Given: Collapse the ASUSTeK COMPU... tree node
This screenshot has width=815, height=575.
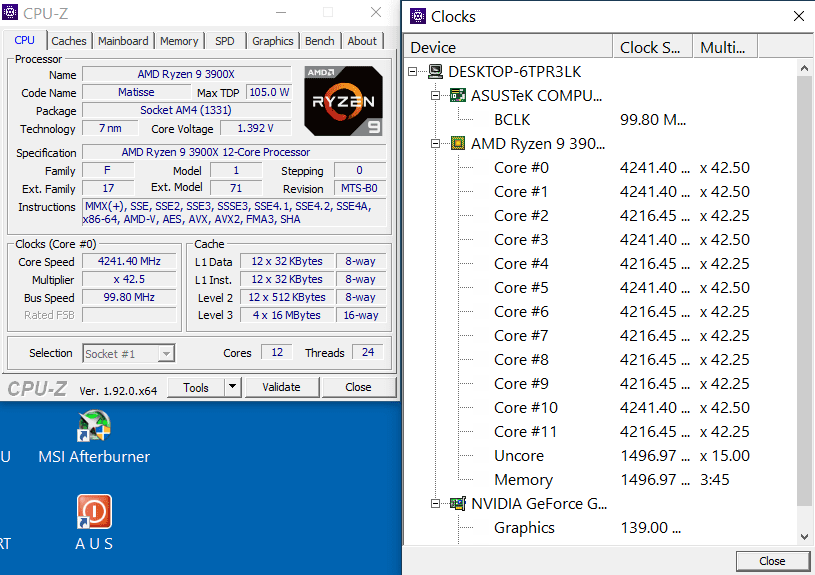Looking at the screenshot, I should click(x=436, y=96).
